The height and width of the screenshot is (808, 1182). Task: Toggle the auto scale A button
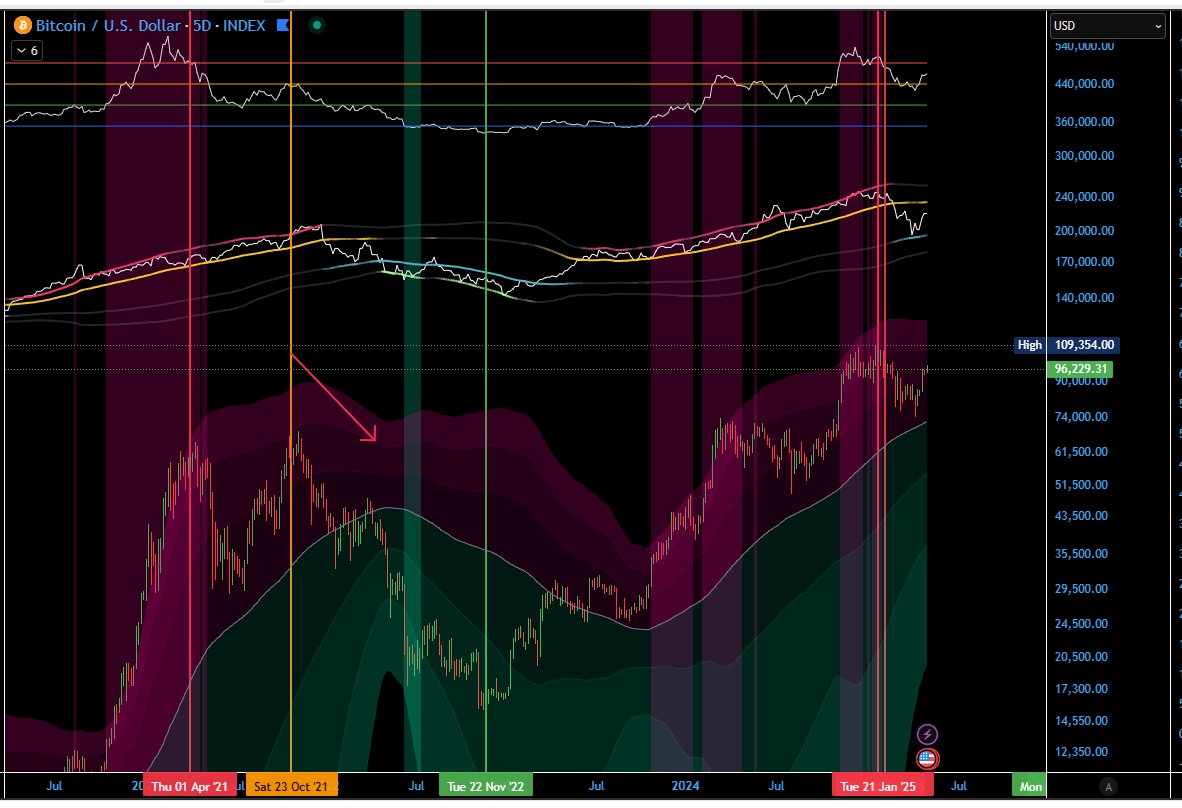(1108, 787)
